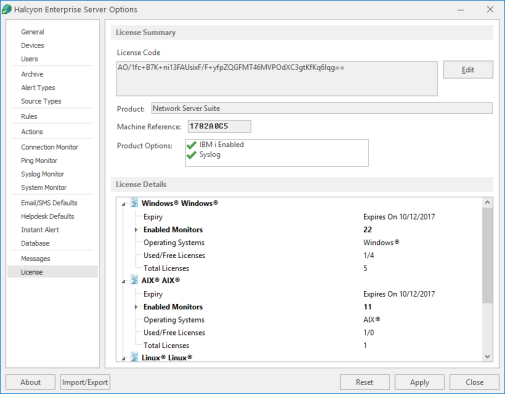Click the License Details scrollbar down arrow
Viewport: 505px width, 394px height.
pos(487,356)
